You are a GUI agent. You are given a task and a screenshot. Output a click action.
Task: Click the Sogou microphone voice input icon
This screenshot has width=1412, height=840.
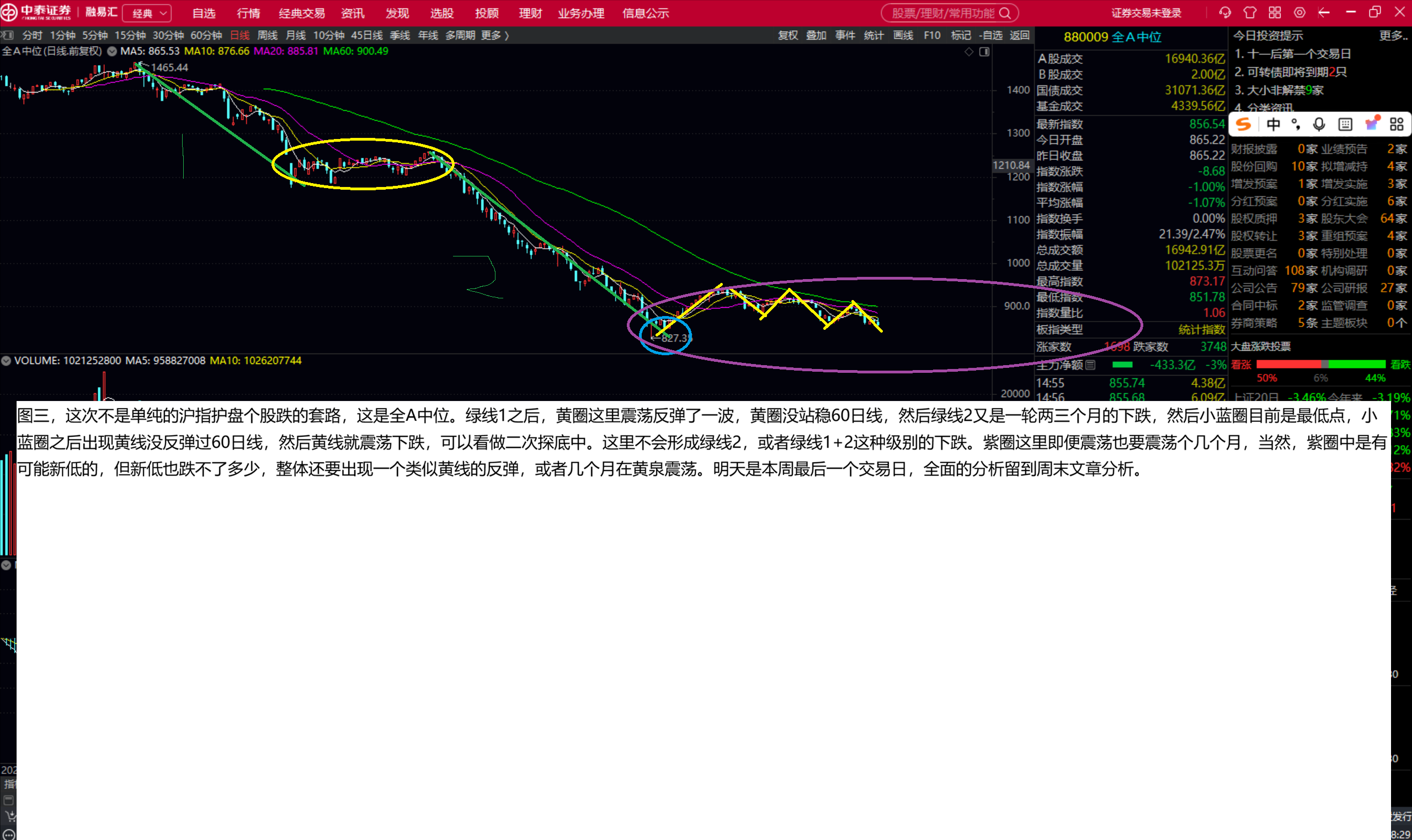click(1319, 125)
